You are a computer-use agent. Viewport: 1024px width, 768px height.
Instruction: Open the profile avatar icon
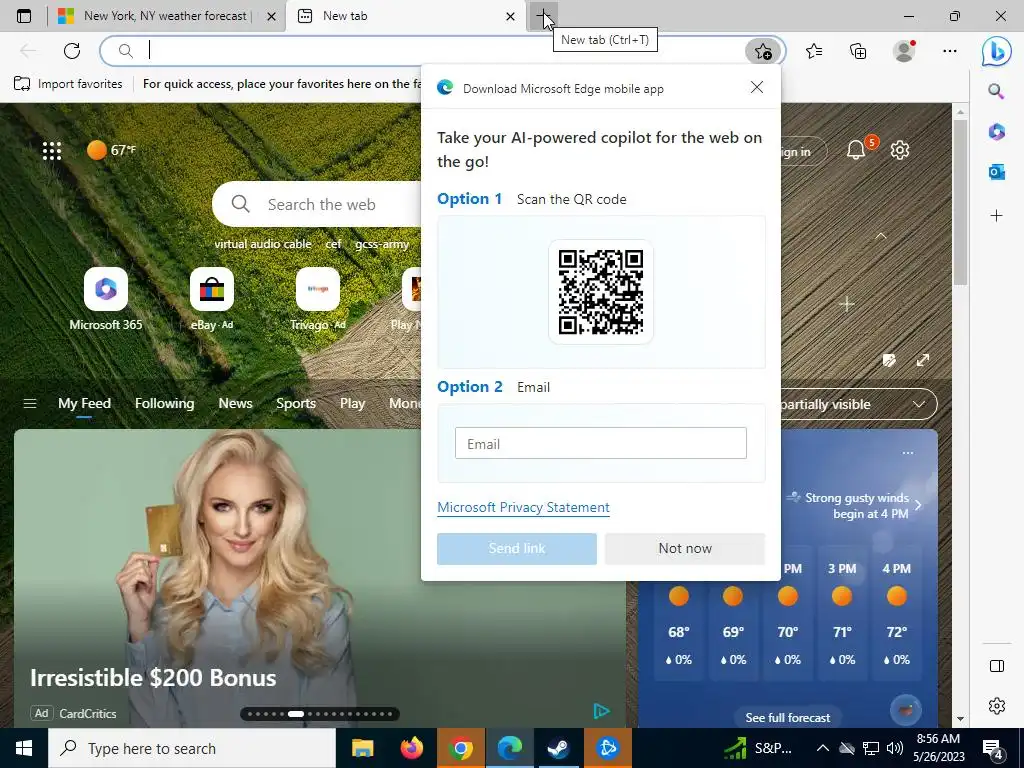pos(904,51)
